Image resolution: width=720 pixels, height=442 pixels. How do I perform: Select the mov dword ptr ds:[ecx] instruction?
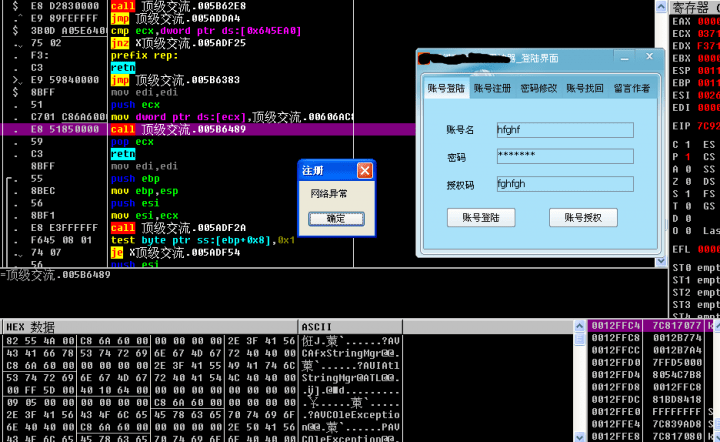232,117
